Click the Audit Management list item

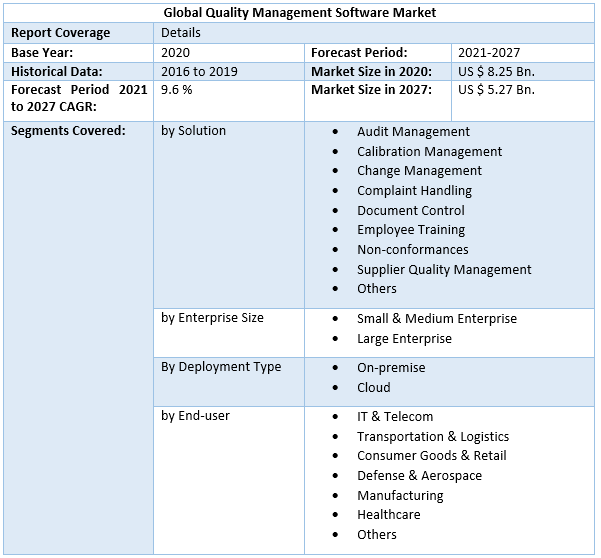[x=413, y=131]
